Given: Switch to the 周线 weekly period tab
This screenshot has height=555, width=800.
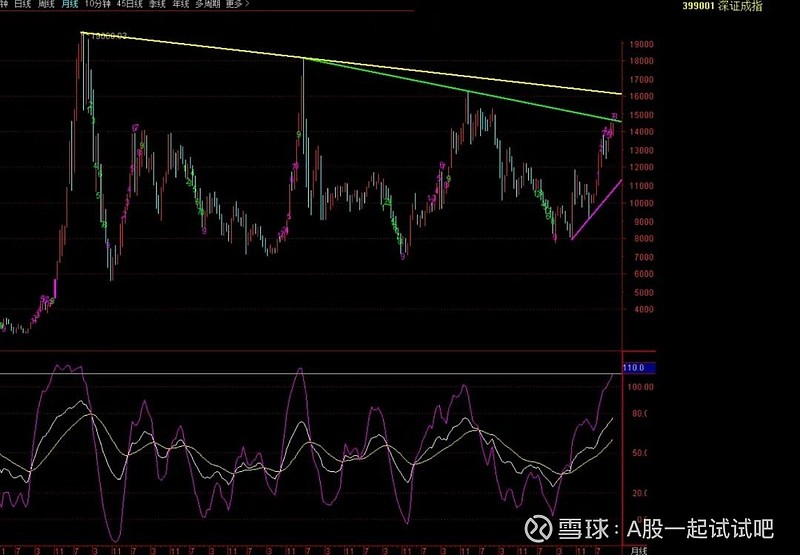Looking at the screenshot, I should (46, 4).
